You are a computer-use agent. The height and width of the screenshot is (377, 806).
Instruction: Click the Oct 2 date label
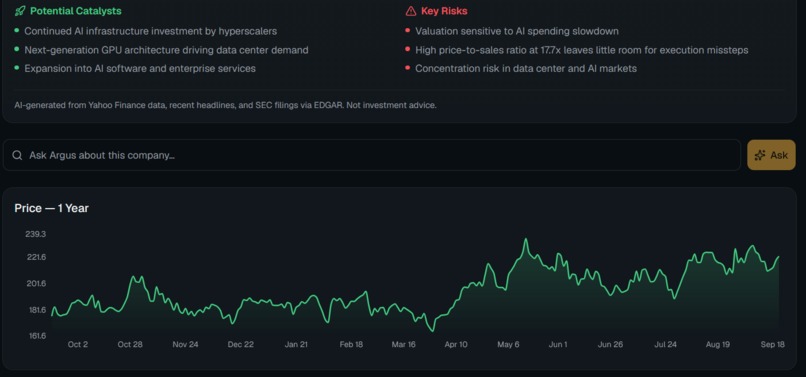(78, 345)
